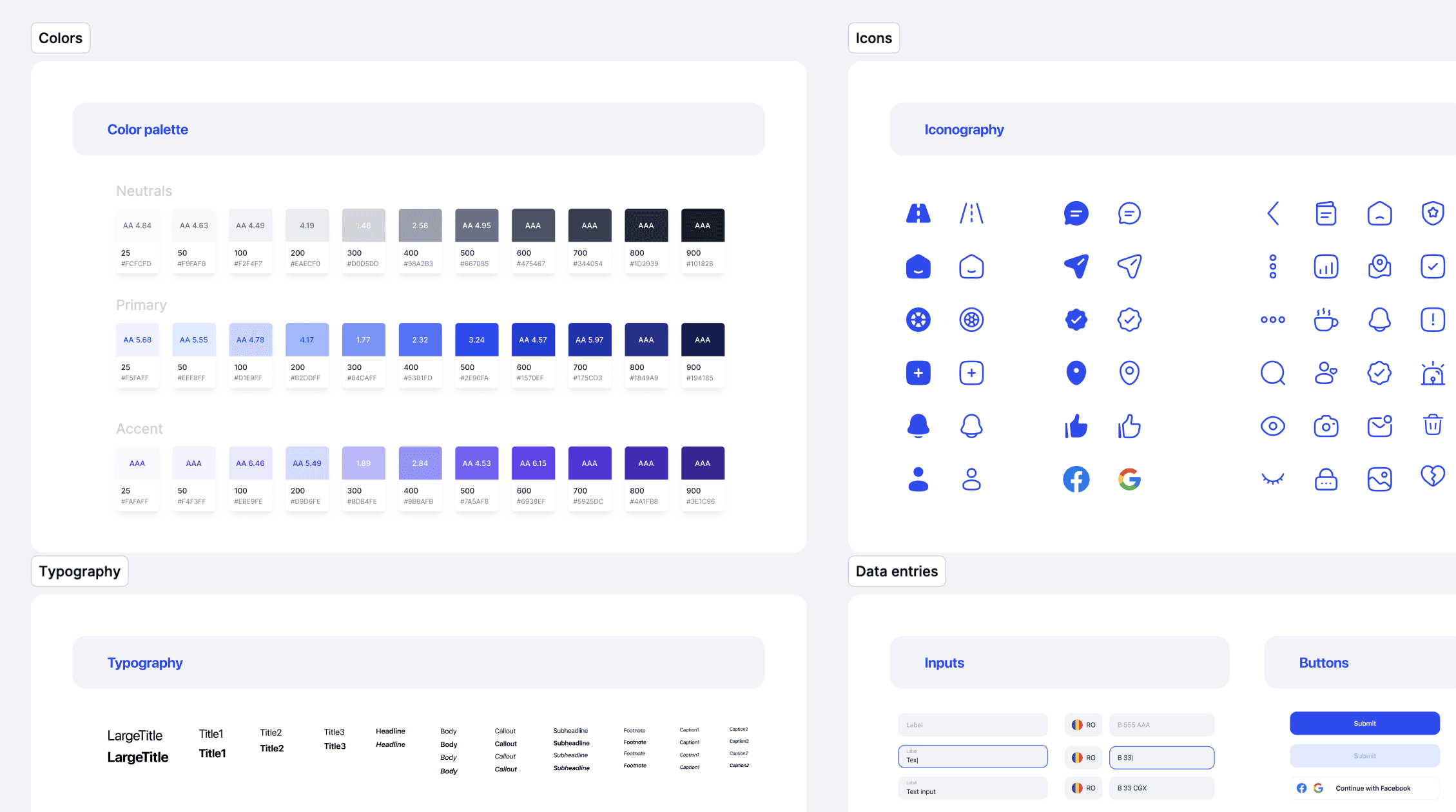
Task: Select the filled bell icon
Action: (918, 426)
